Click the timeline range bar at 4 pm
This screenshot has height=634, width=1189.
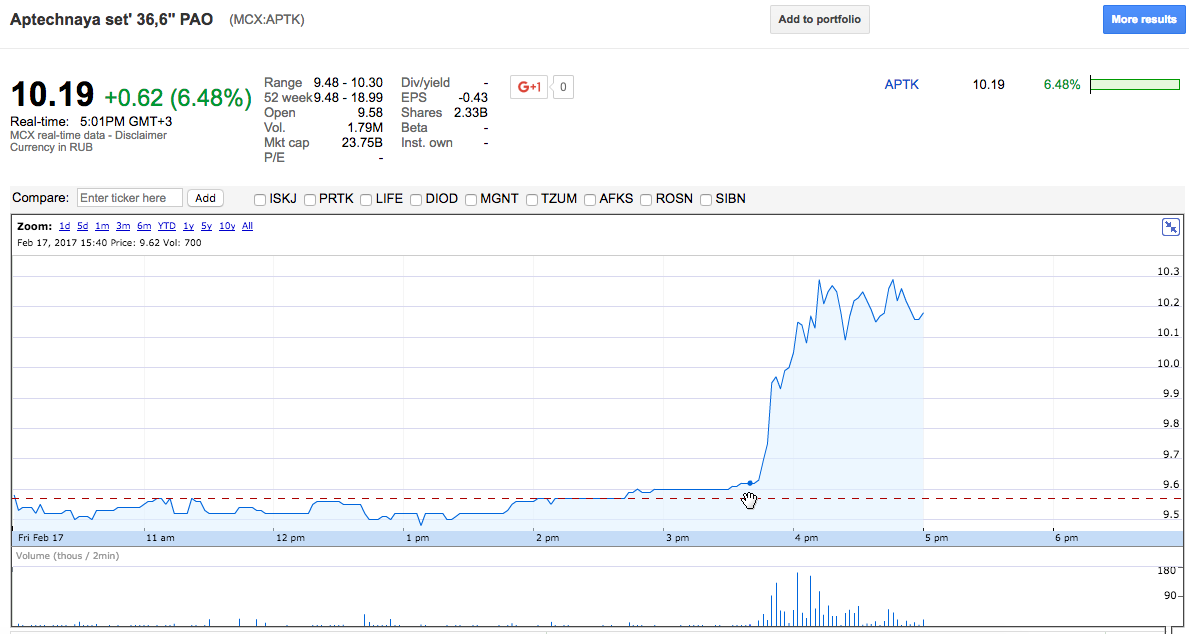pyautogui.click(x=806, y=538)
